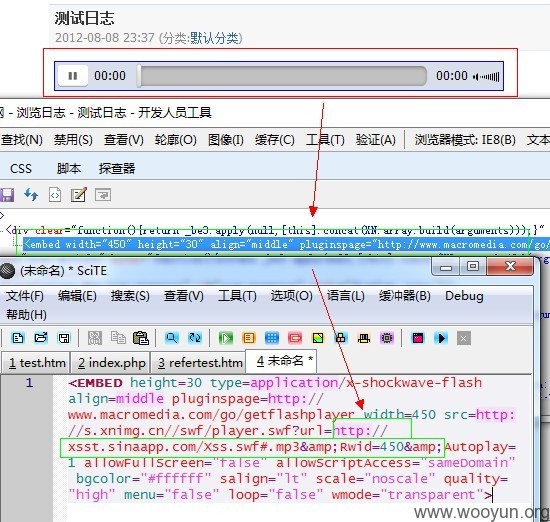
Task: Click the find magnifier icon in SciTE toolbar
Action: [x=172, y=338]
